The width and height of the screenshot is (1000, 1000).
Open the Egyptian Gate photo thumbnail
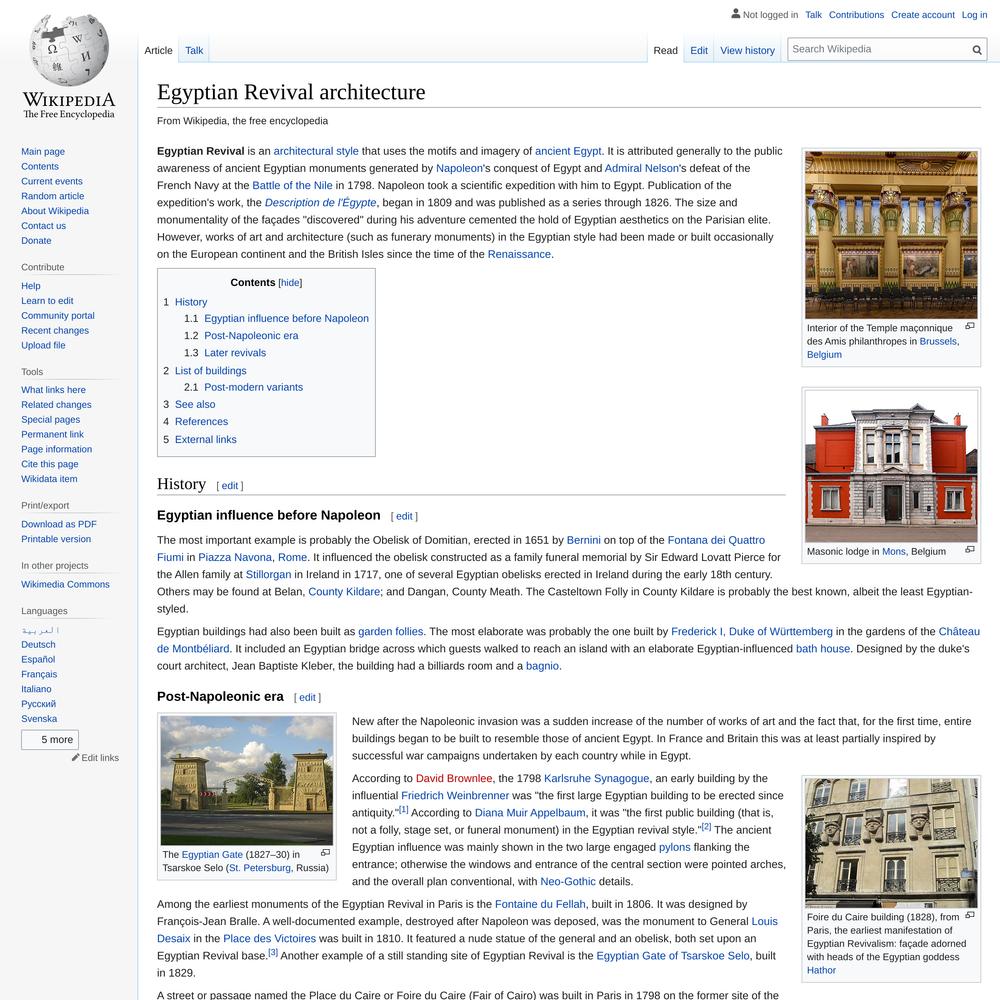coord(247,780)
